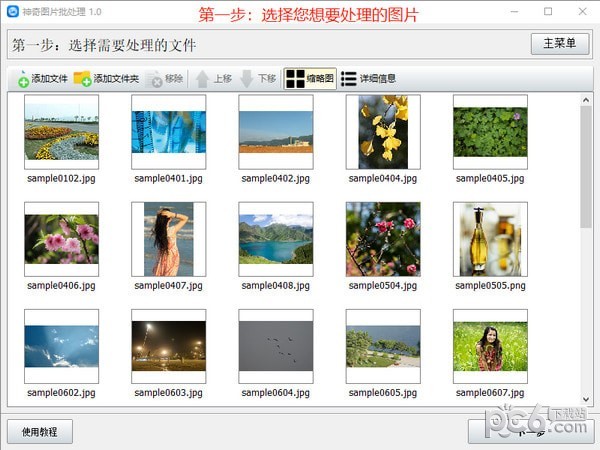Click file name sample0405.jpg

click(x=490, y=179)
